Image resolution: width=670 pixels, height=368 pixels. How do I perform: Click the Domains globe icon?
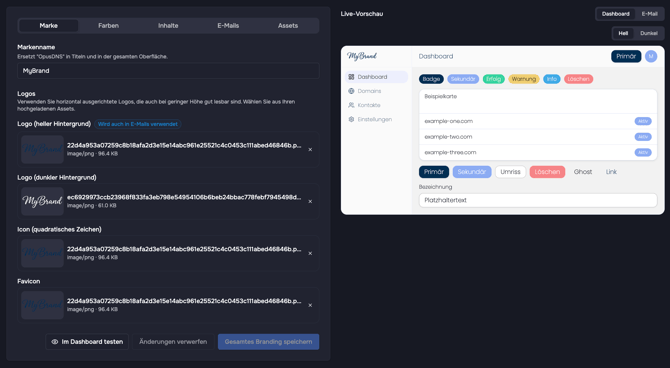(x=351, y=91)
